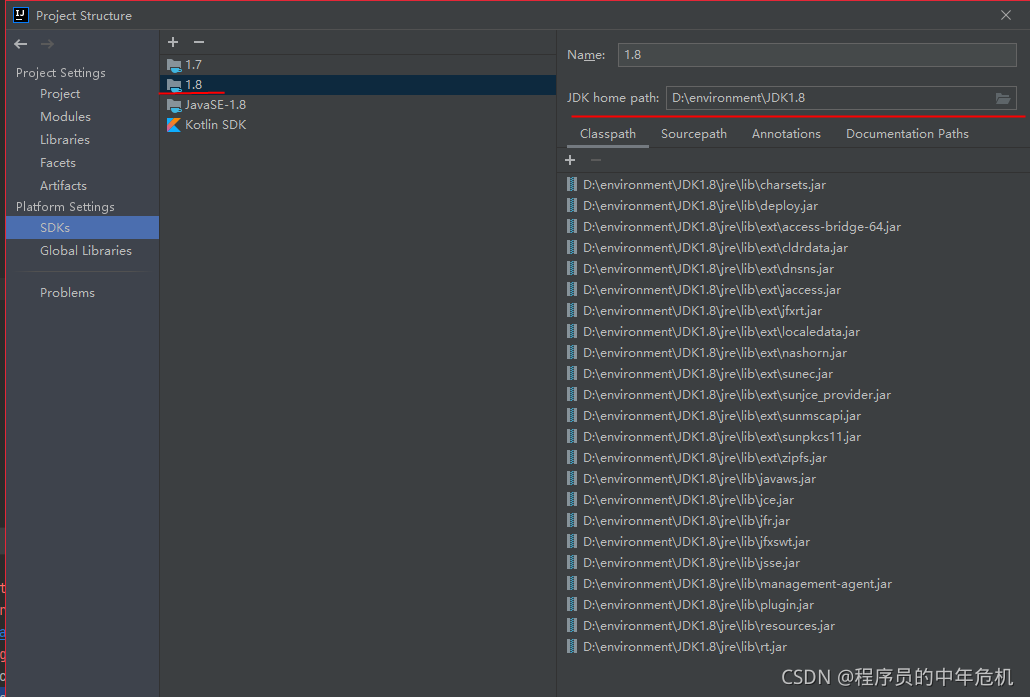Screen dimensions: 1030x697
Task: Select the 1.7 SDK in the list
Action: 358,65
